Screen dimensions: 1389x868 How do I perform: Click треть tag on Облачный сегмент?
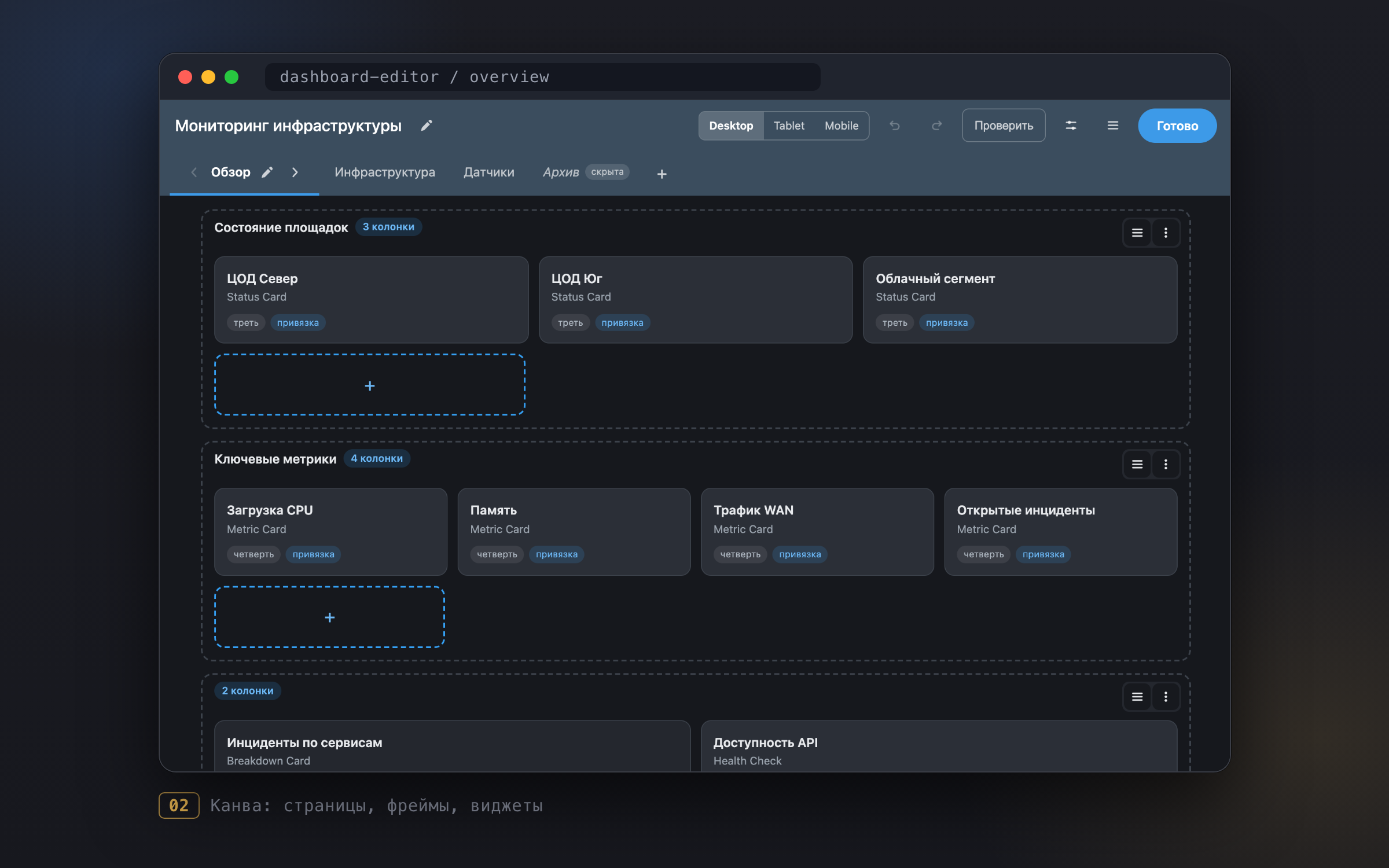tap(895, 323)
